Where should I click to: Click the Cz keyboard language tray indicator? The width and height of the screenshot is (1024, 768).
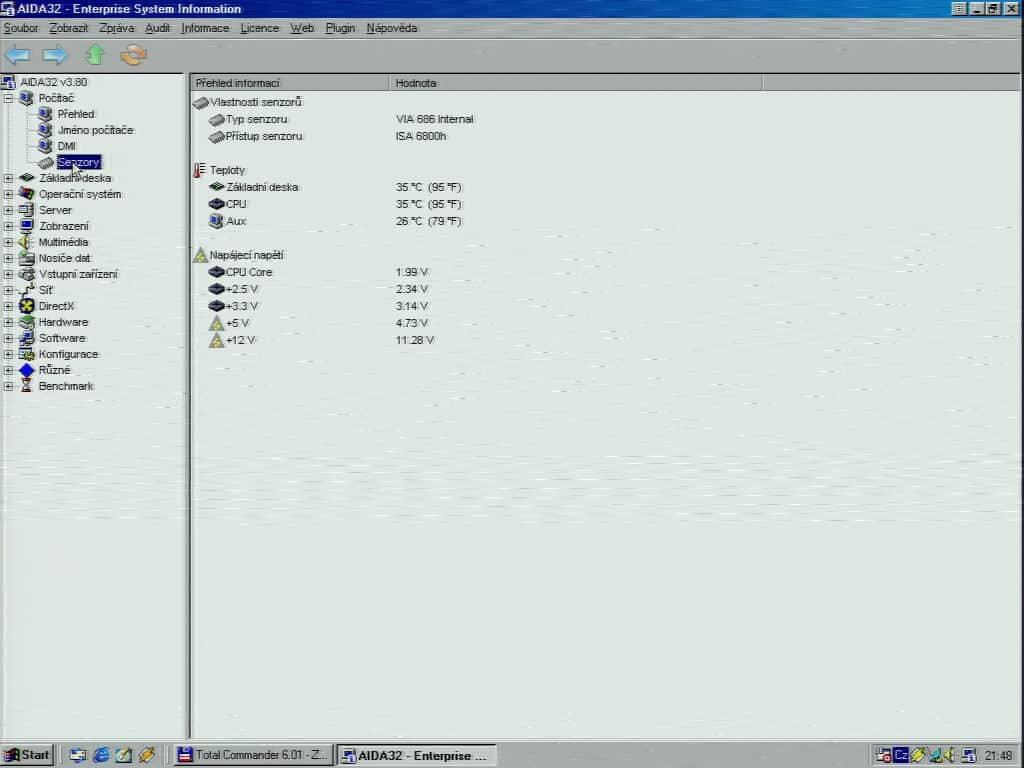901,755
